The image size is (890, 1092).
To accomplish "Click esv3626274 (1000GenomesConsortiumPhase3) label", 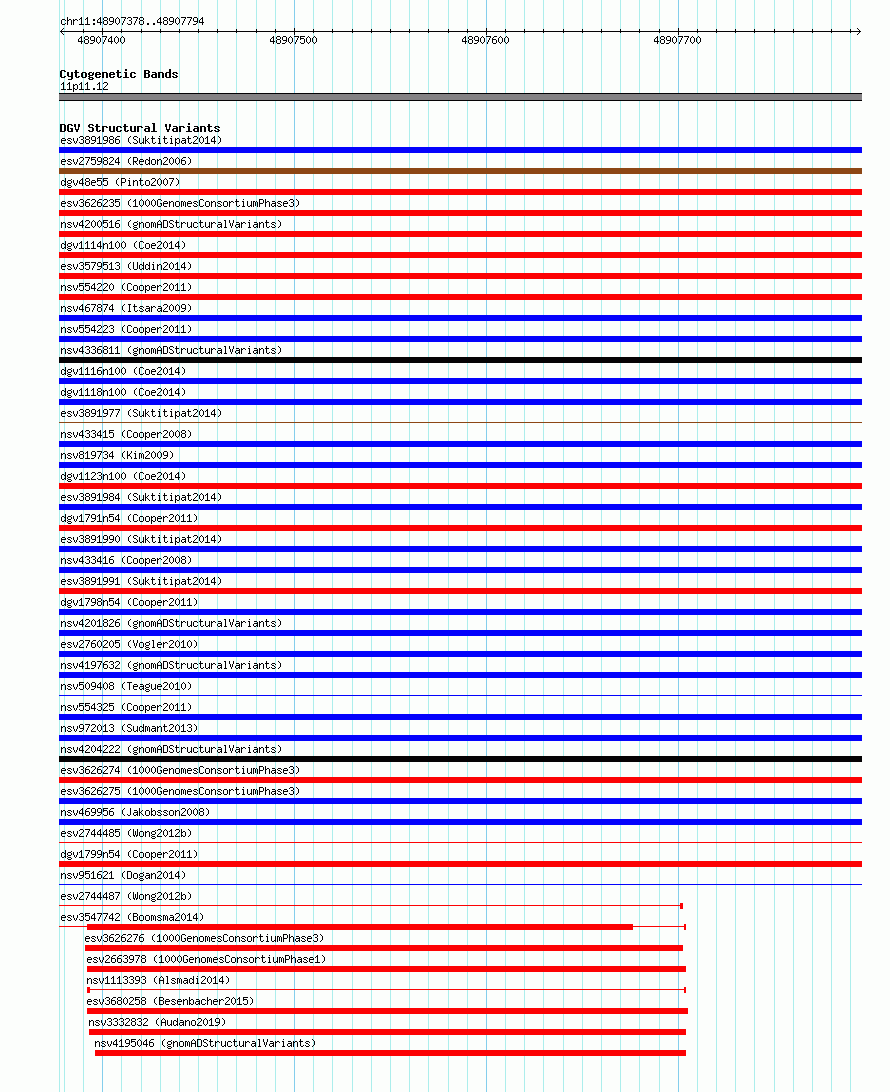I will (180, 770).
